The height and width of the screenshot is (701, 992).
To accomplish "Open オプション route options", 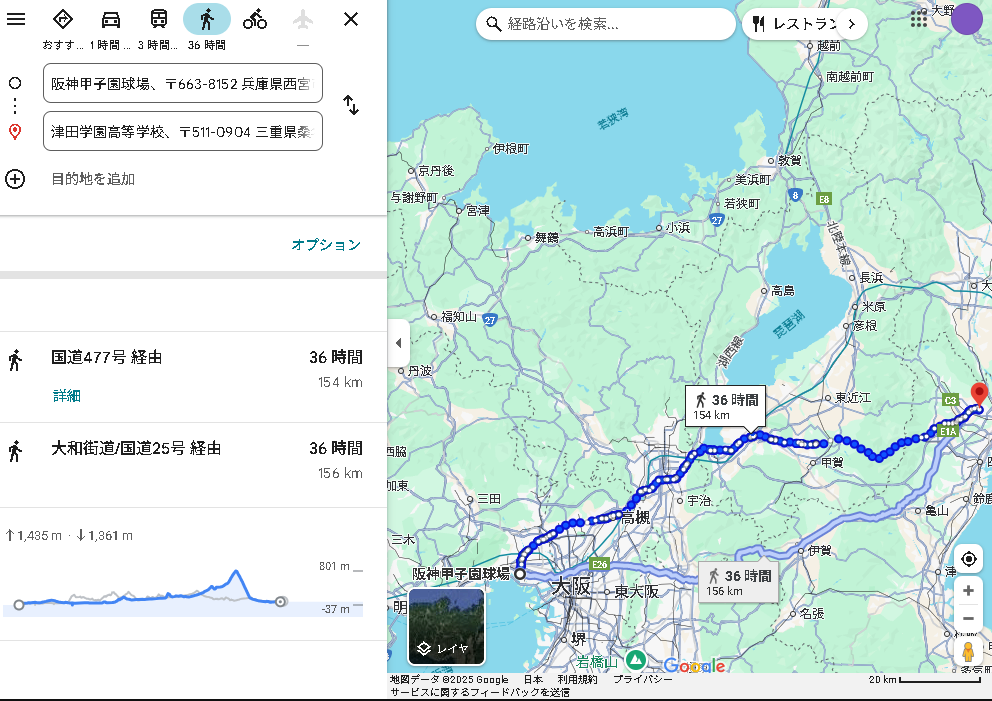I will [326, 245].
